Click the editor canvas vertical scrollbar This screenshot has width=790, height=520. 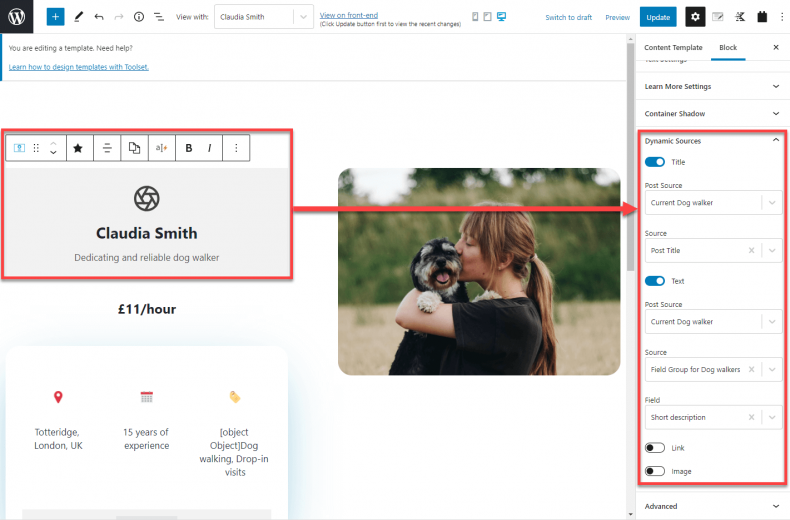(631, 156)
